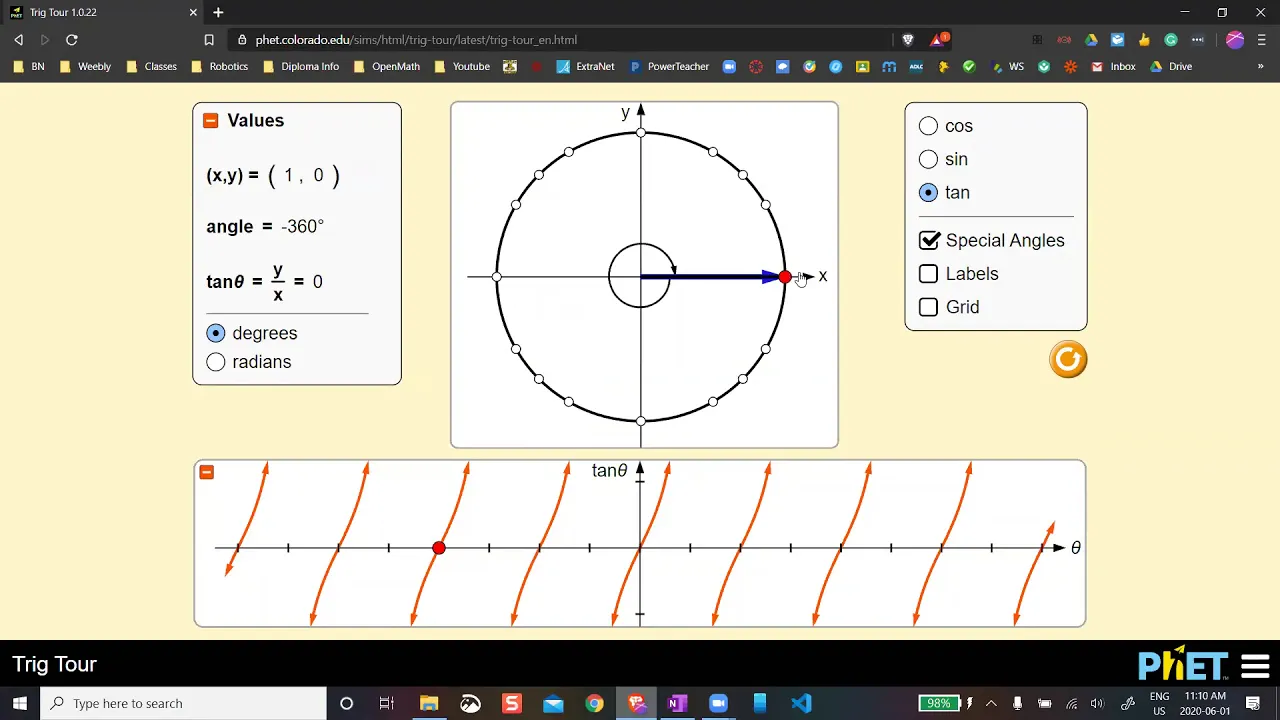Bookmark this page icon

coord(209,40)
